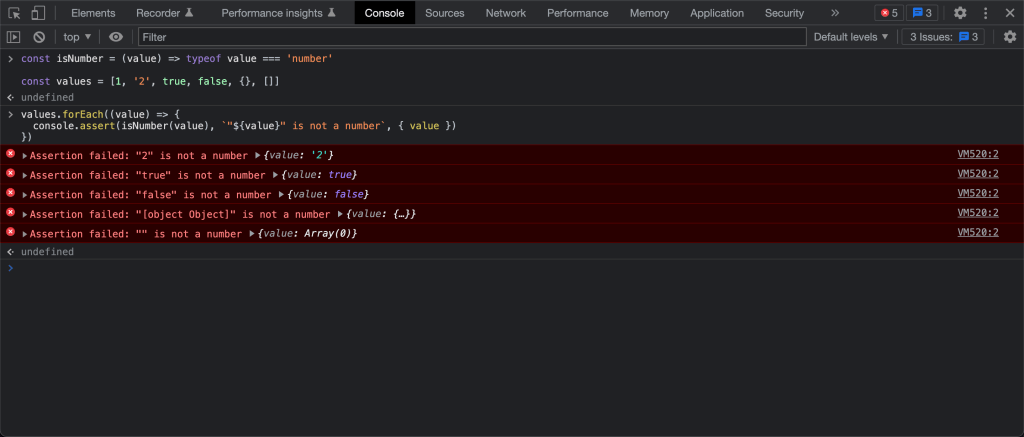This screenshot has width=1024, height=437.
Task: Select the Console tab
Action: [385, 13]
